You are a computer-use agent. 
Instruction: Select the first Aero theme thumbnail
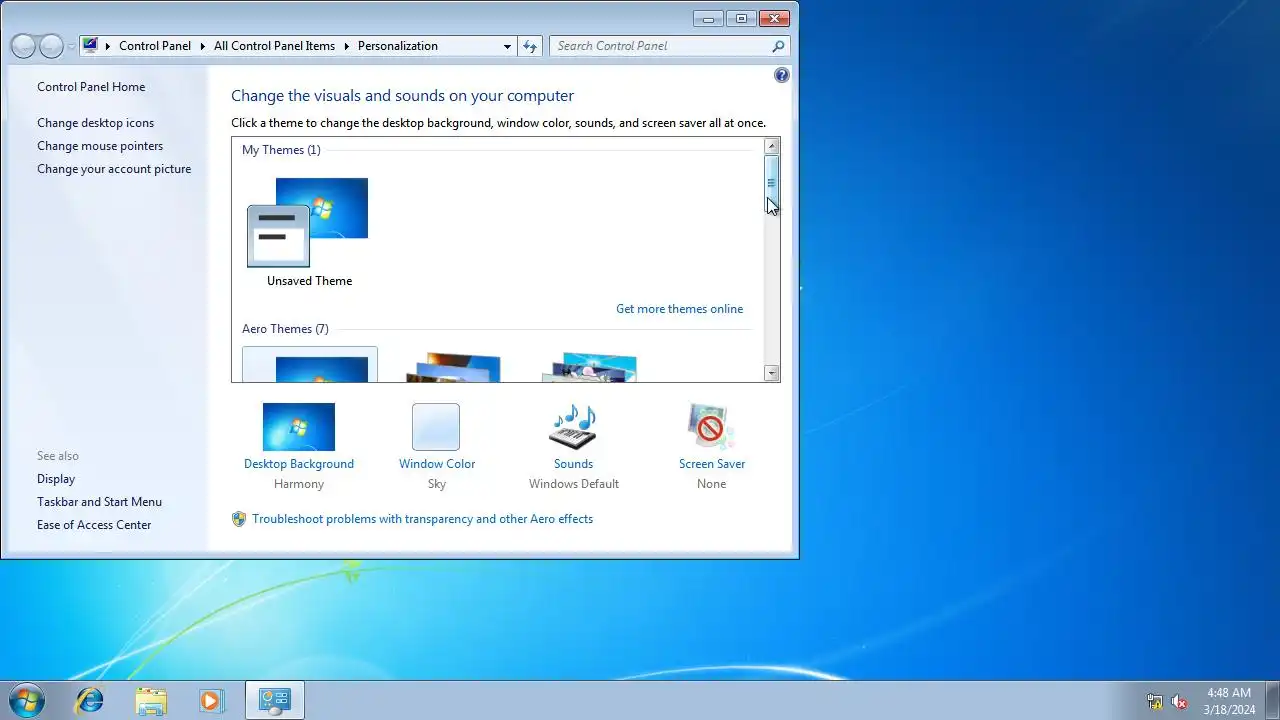tap(310, 364)
